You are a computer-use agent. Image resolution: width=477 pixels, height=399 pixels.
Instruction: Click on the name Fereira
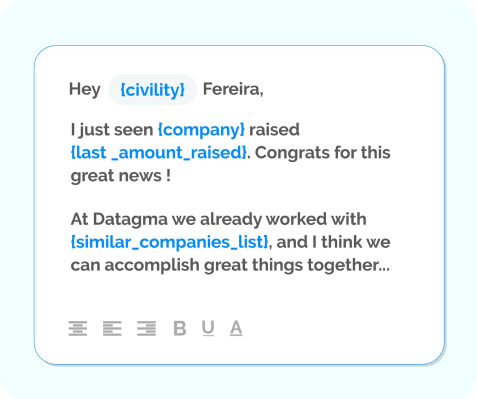point(233,89)
